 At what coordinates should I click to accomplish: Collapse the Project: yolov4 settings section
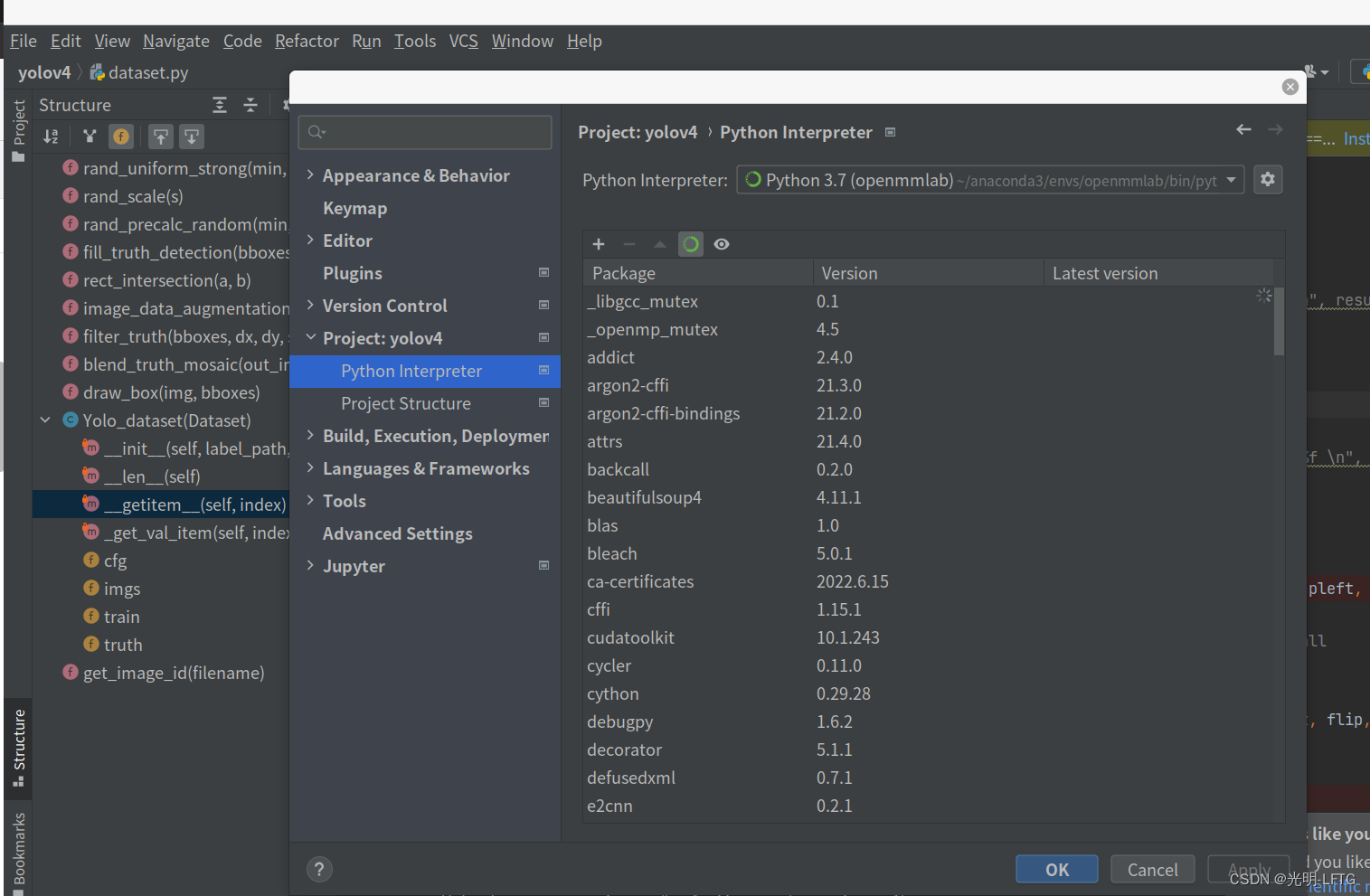click(x=311, y=337)
